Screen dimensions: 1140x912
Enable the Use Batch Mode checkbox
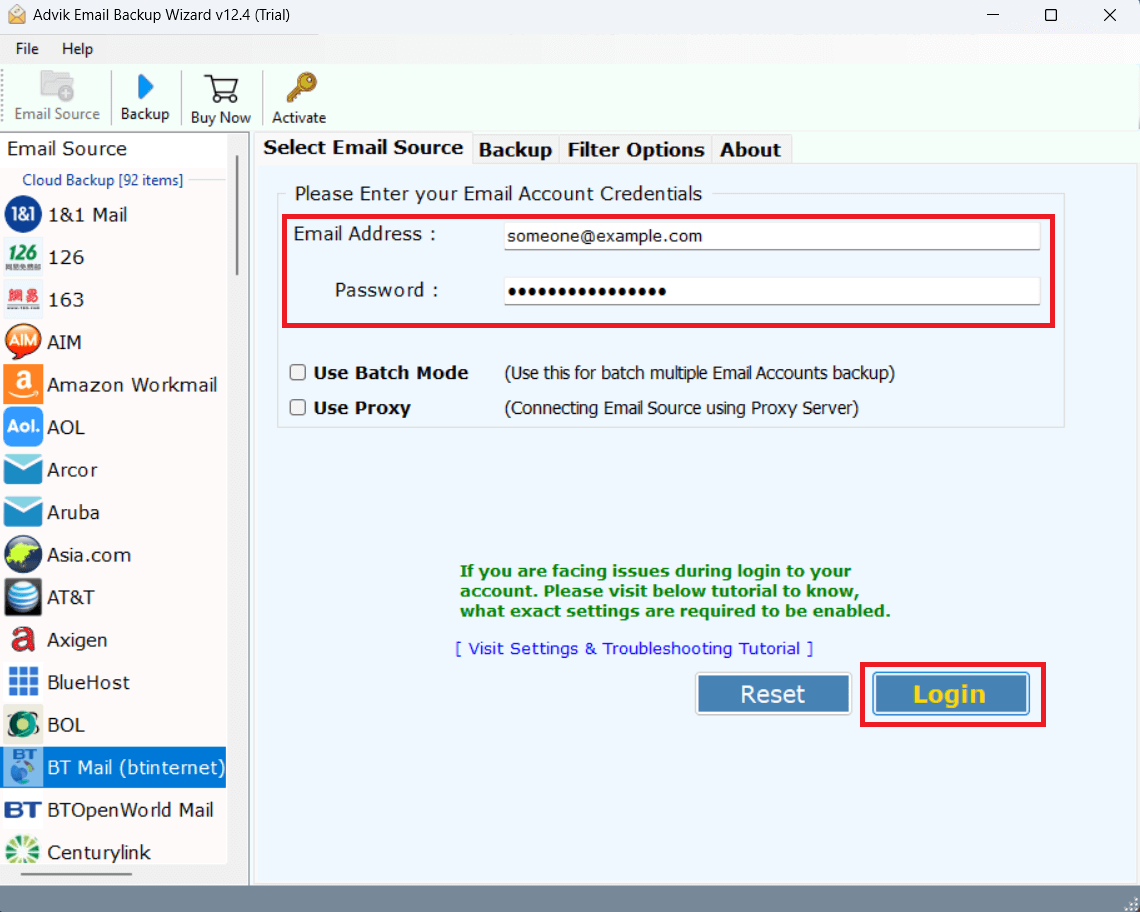(x=297, y=373)
